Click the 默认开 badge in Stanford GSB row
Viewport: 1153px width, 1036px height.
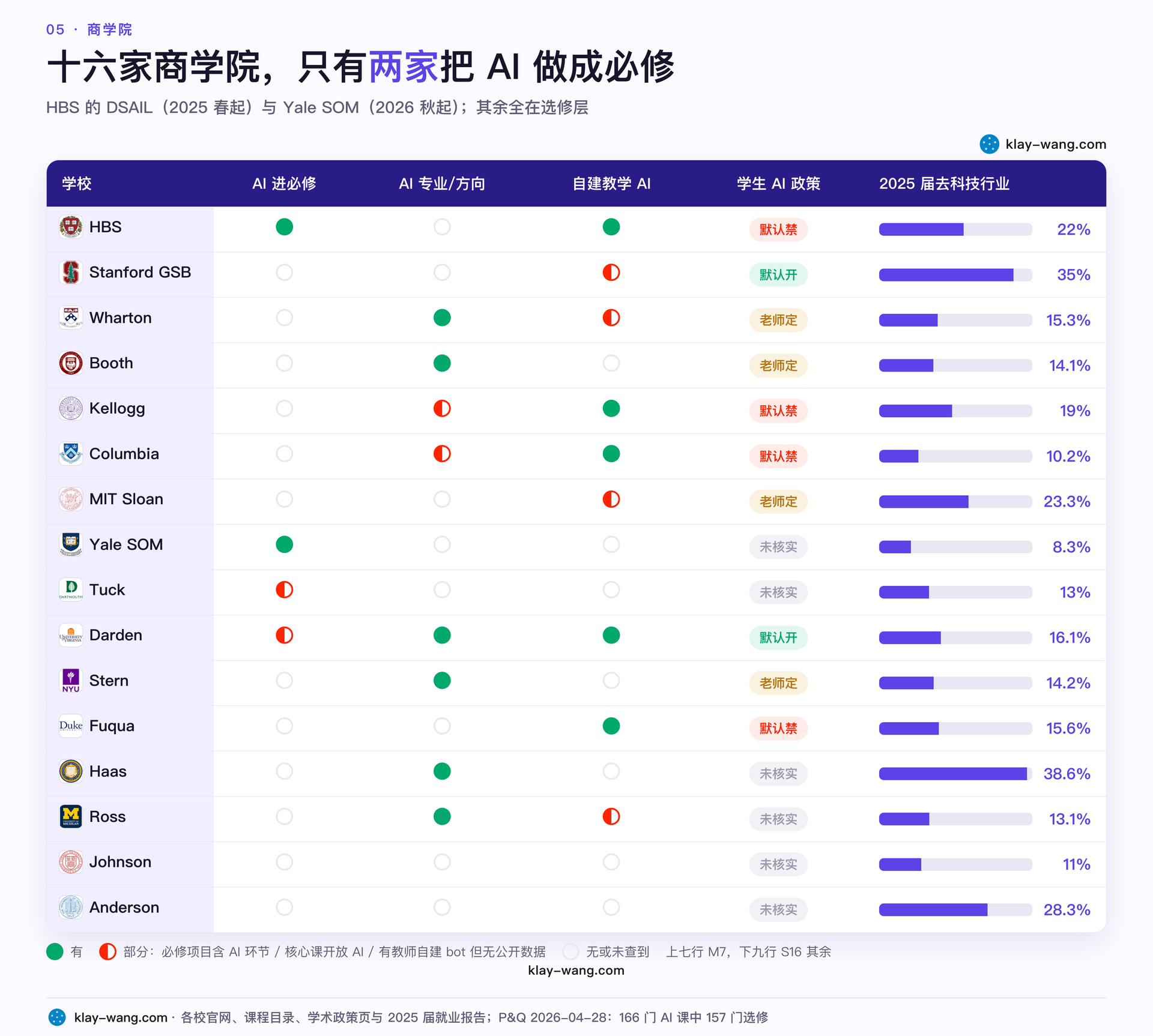(778, 275)
